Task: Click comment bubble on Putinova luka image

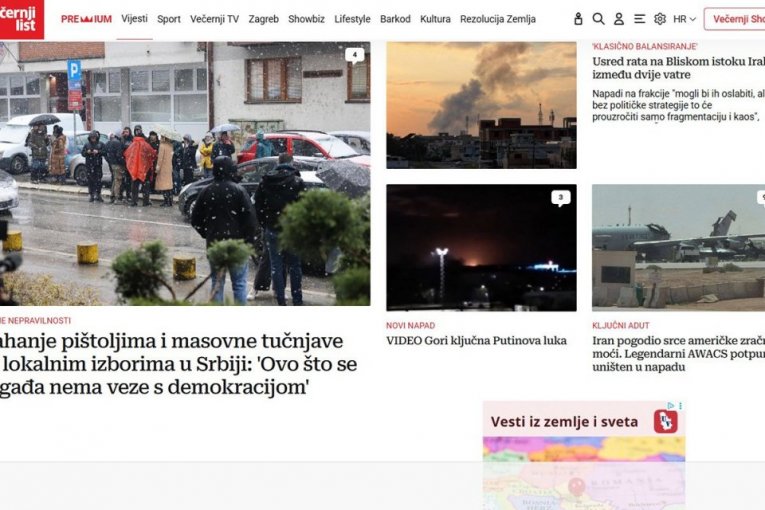Action: tap(561, 198)
